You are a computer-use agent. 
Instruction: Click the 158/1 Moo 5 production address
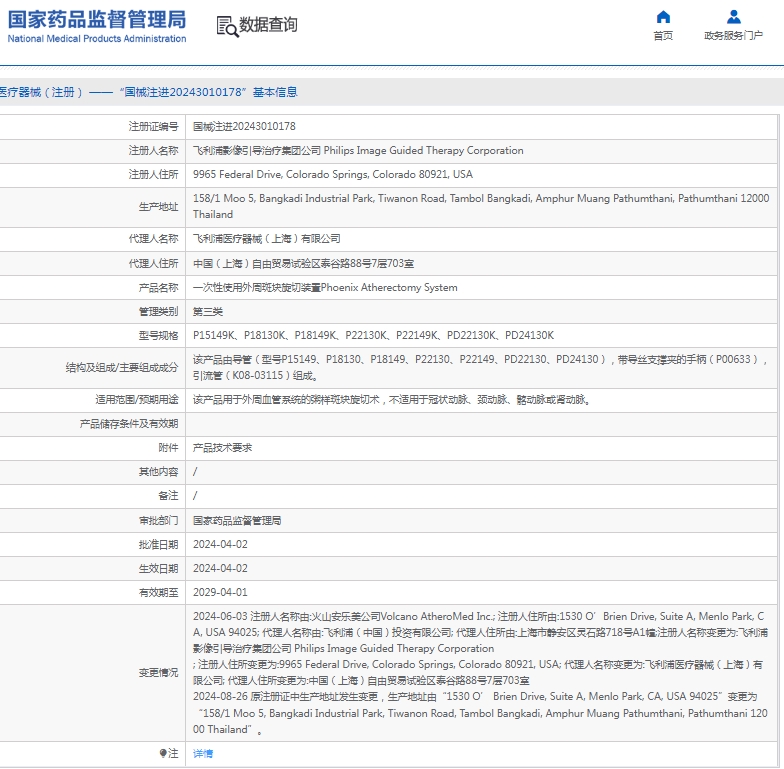pyautogui.click(x=481, y=206)
